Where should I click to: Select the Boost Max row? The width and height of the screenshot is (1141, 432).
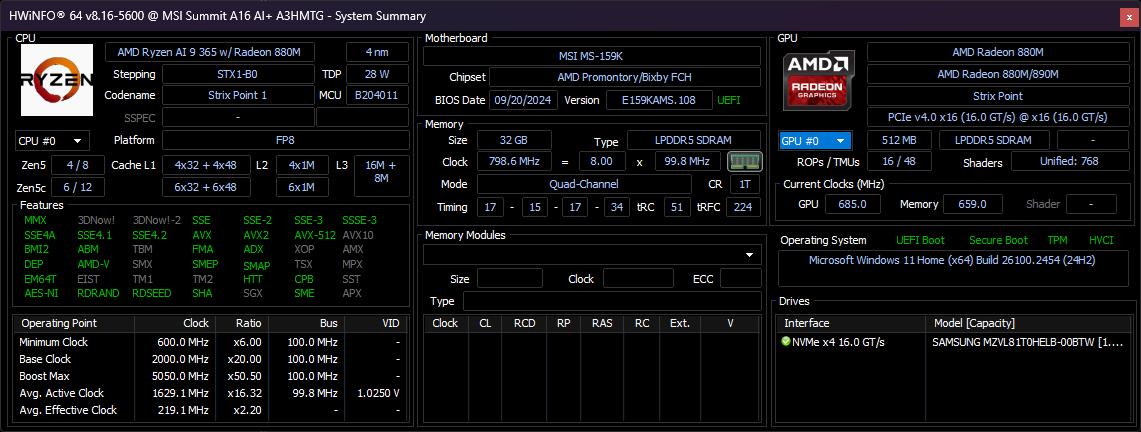(x=210, y=376)
